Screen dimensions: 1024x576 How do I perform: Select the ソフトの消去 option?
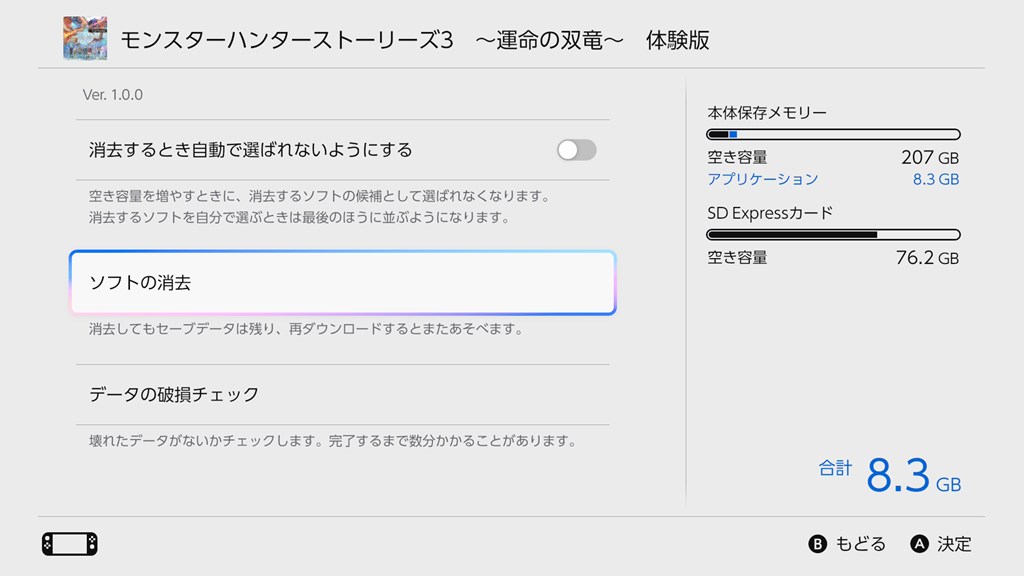[x=341, y=283]
